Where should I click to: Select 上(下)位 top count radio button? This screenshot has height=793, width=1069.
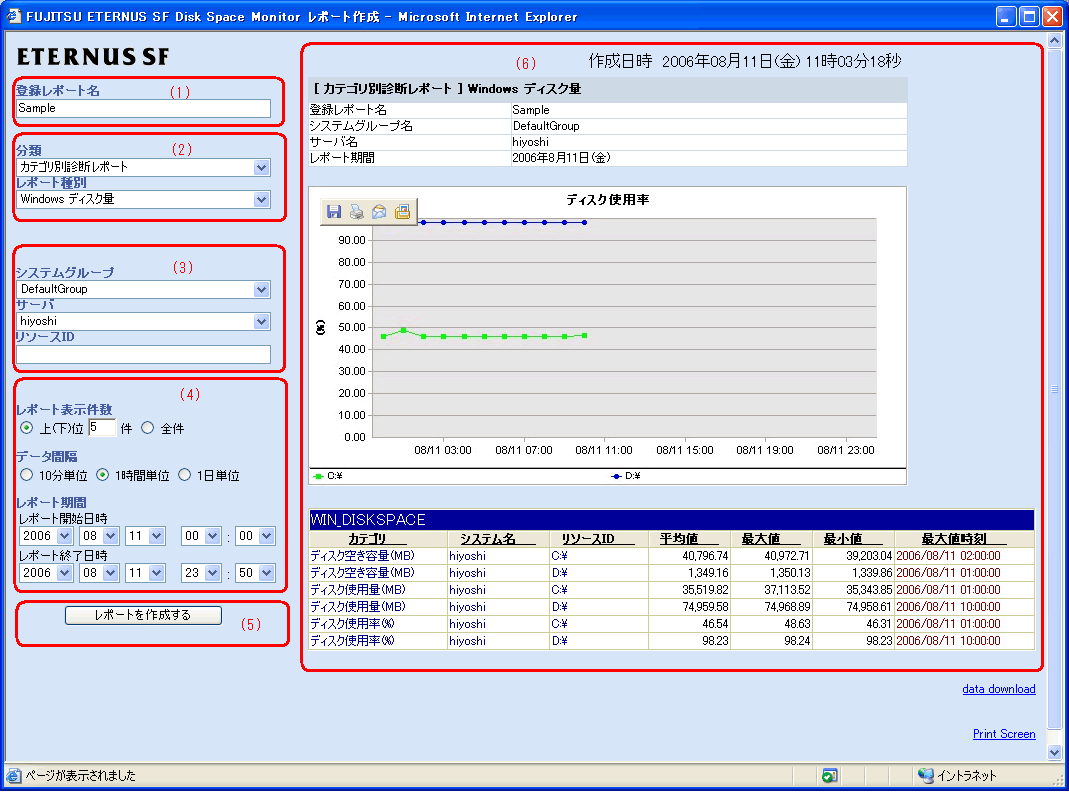[x=27, y=428]
